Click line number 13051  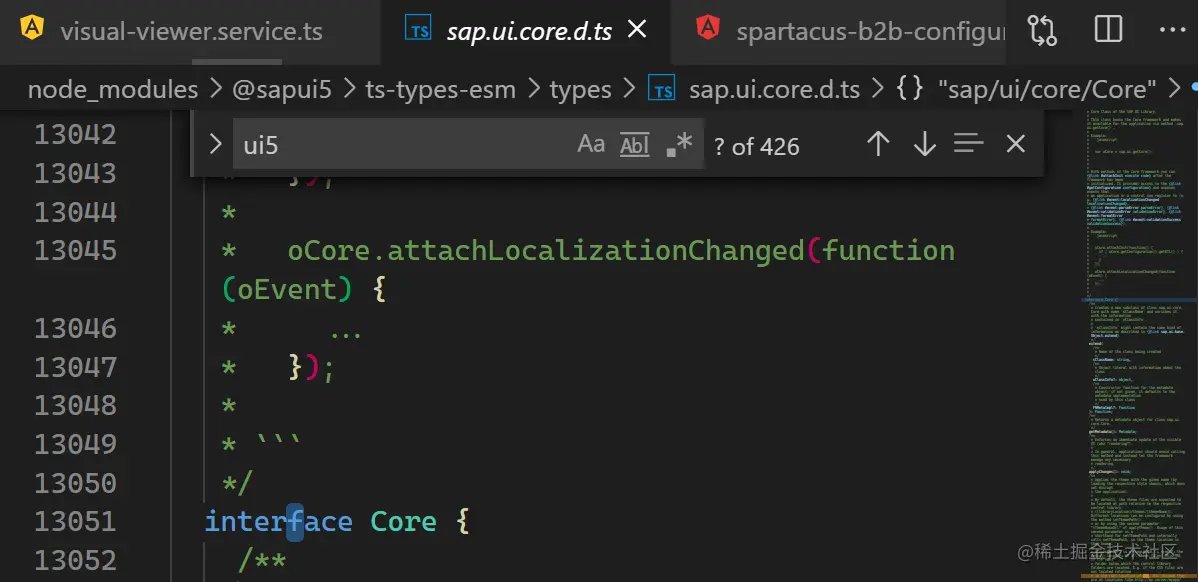(76, 522)
